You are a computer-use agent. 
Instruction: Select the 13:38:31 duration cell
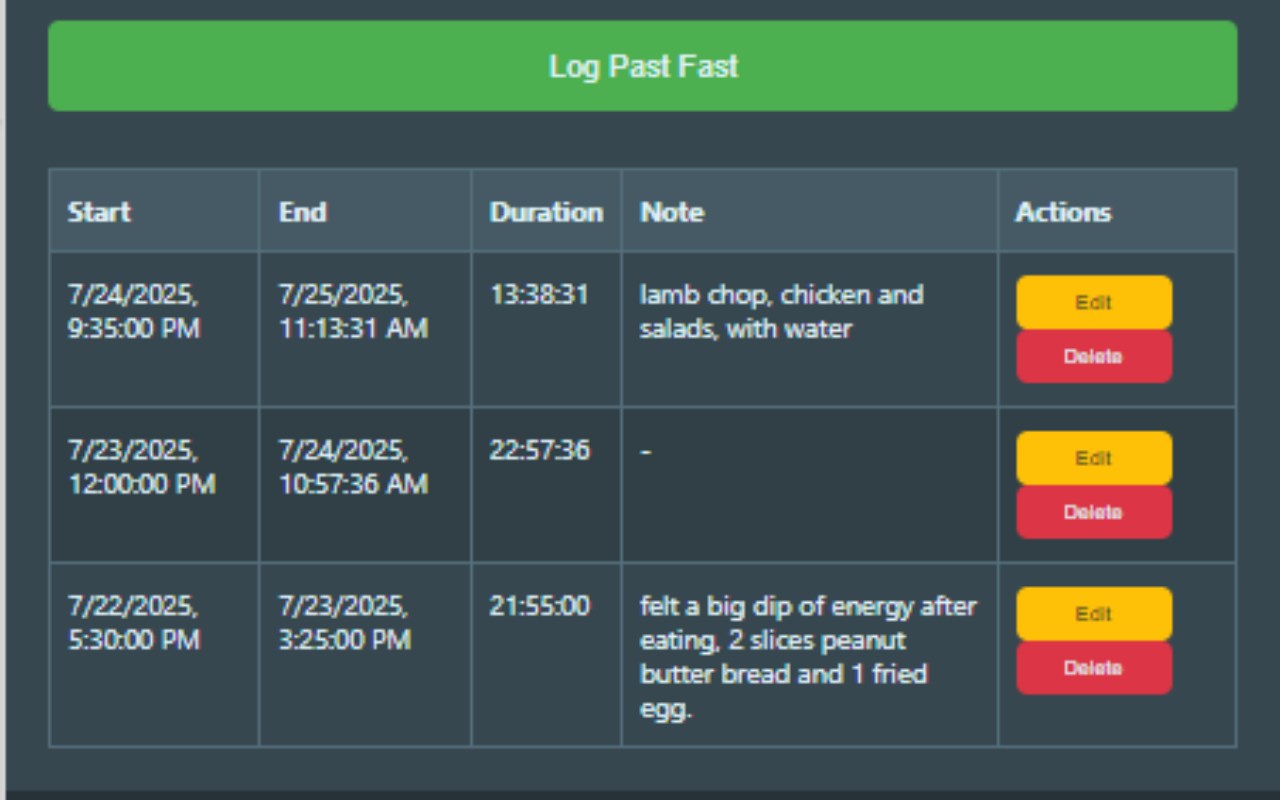coord(539,295)
